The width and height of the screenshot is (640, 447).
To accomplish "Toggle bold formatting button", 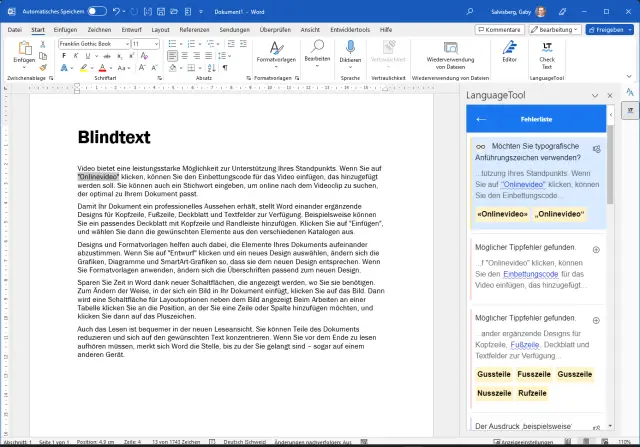I will [63, 56].
